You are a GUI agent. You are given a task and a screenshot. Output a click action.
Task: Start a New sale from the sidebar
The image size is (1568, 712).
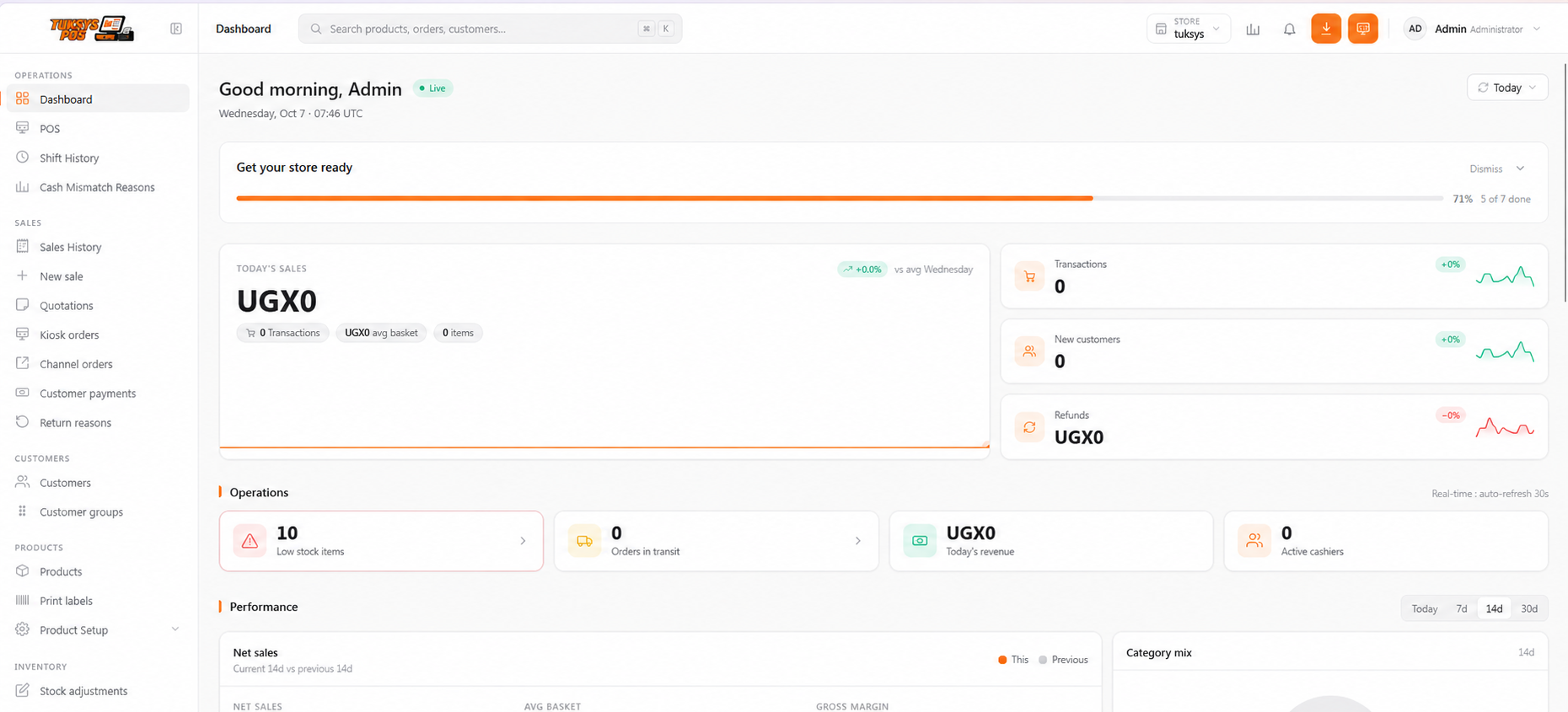(x=98, y=276)
